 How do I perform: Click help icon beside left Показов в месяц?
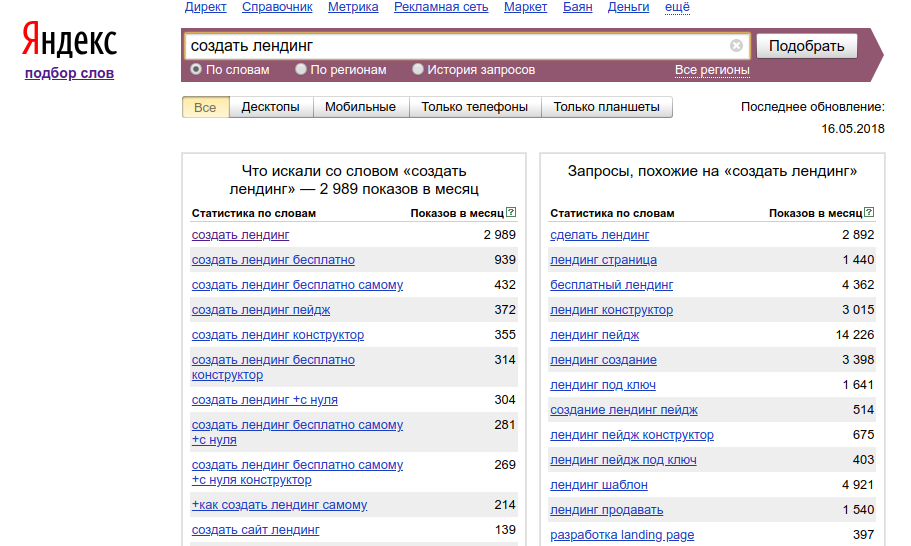(x=511, y=213)
